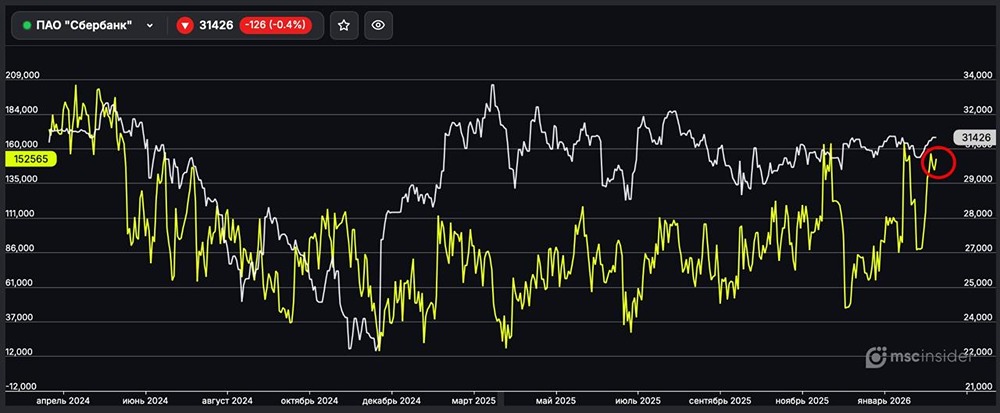The image size is (1000, 413).
Task: Select июль 2025 on the time axis
Action: 638,401
